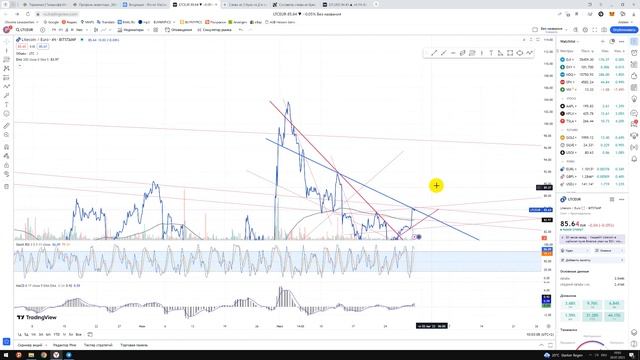This screenshot has width=640, height=360.
Task: Collapse the indicator legend arrow on chart
Action: (20, 66)
